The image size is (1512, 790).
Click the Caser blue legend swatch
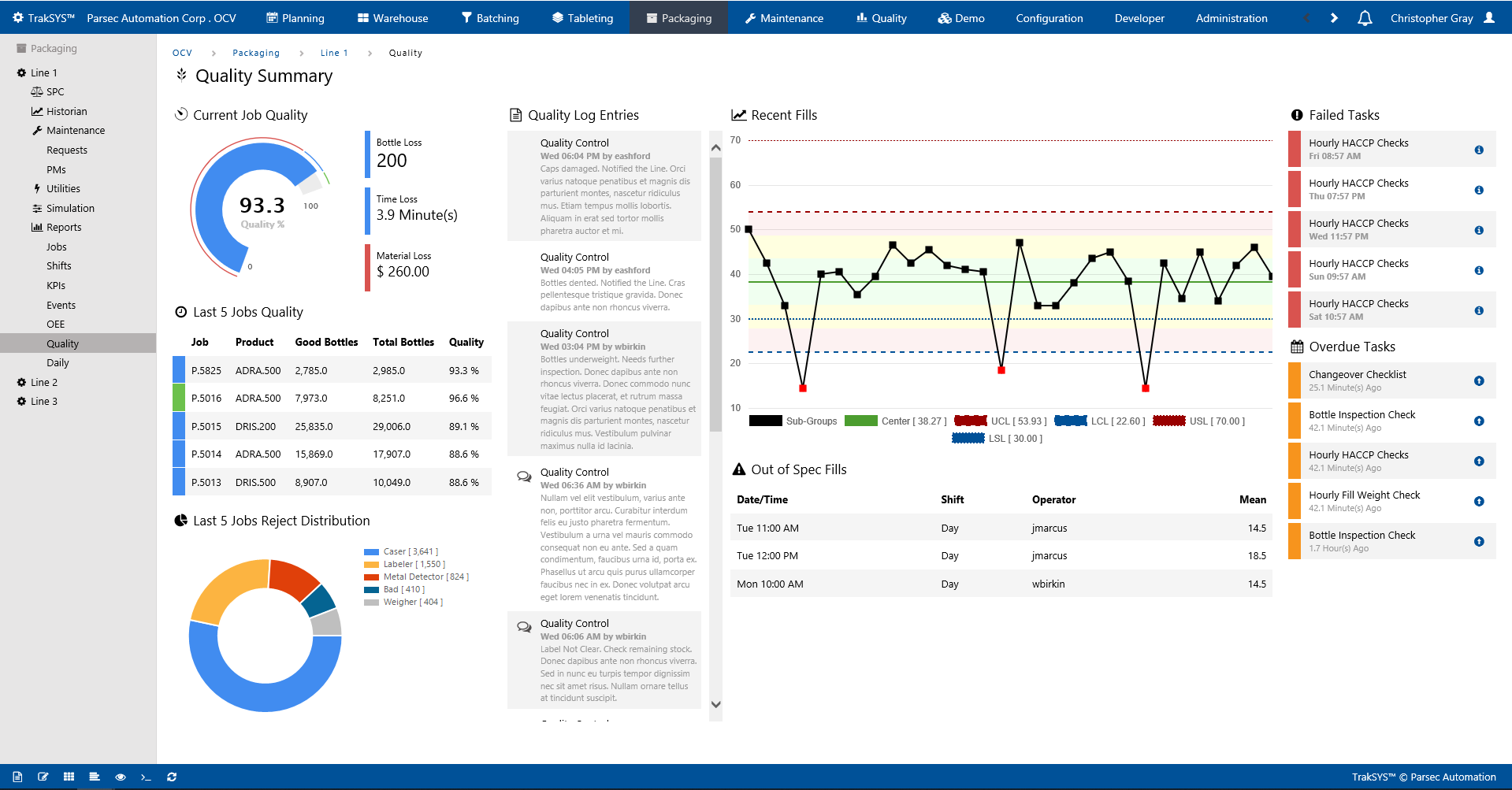coord(371,552)
